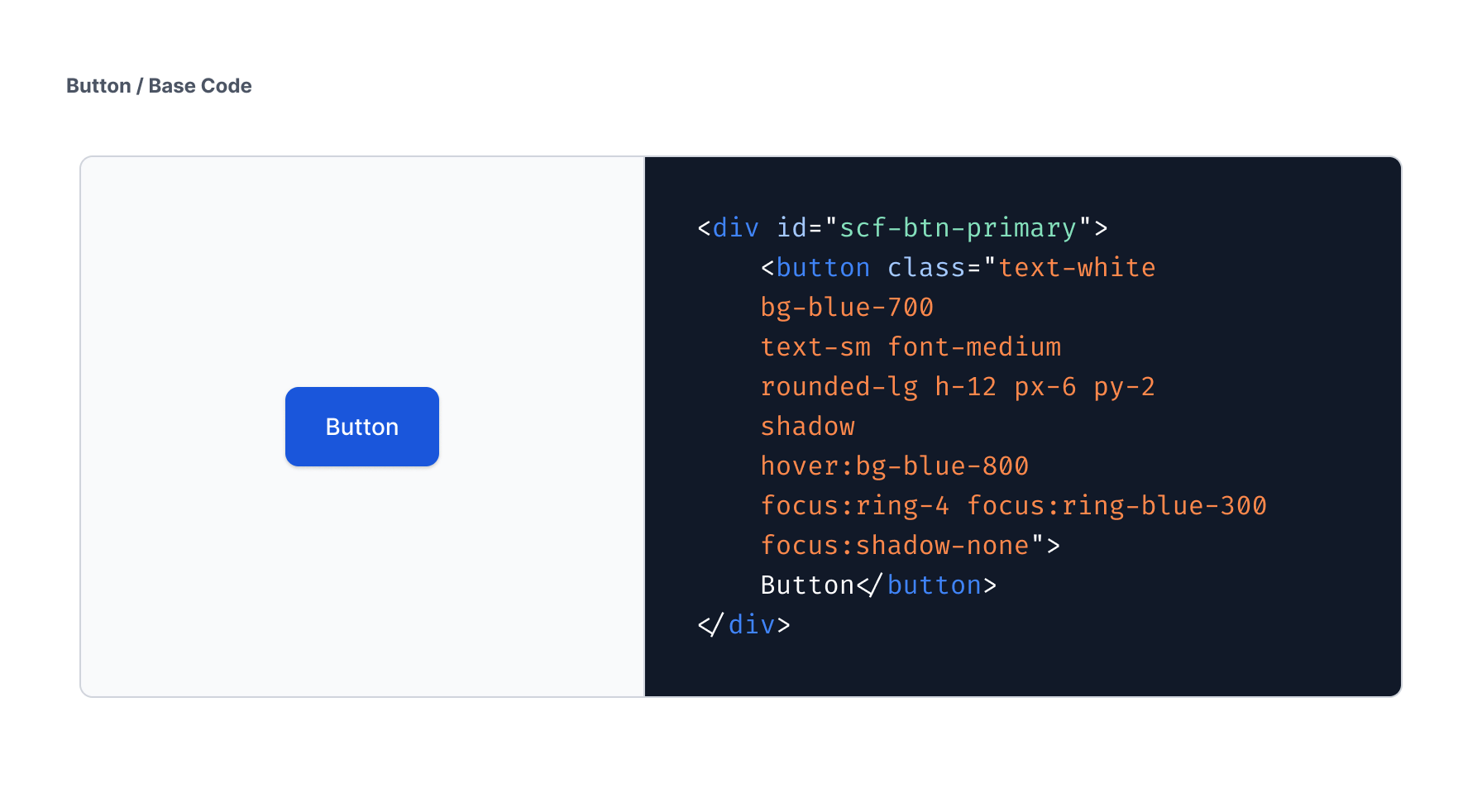Image resolution: width=1482 pixels, height=812 pixels.
Task: Click the rounded-lg class token
Action: pyautogui.click(x=839, y=387)
